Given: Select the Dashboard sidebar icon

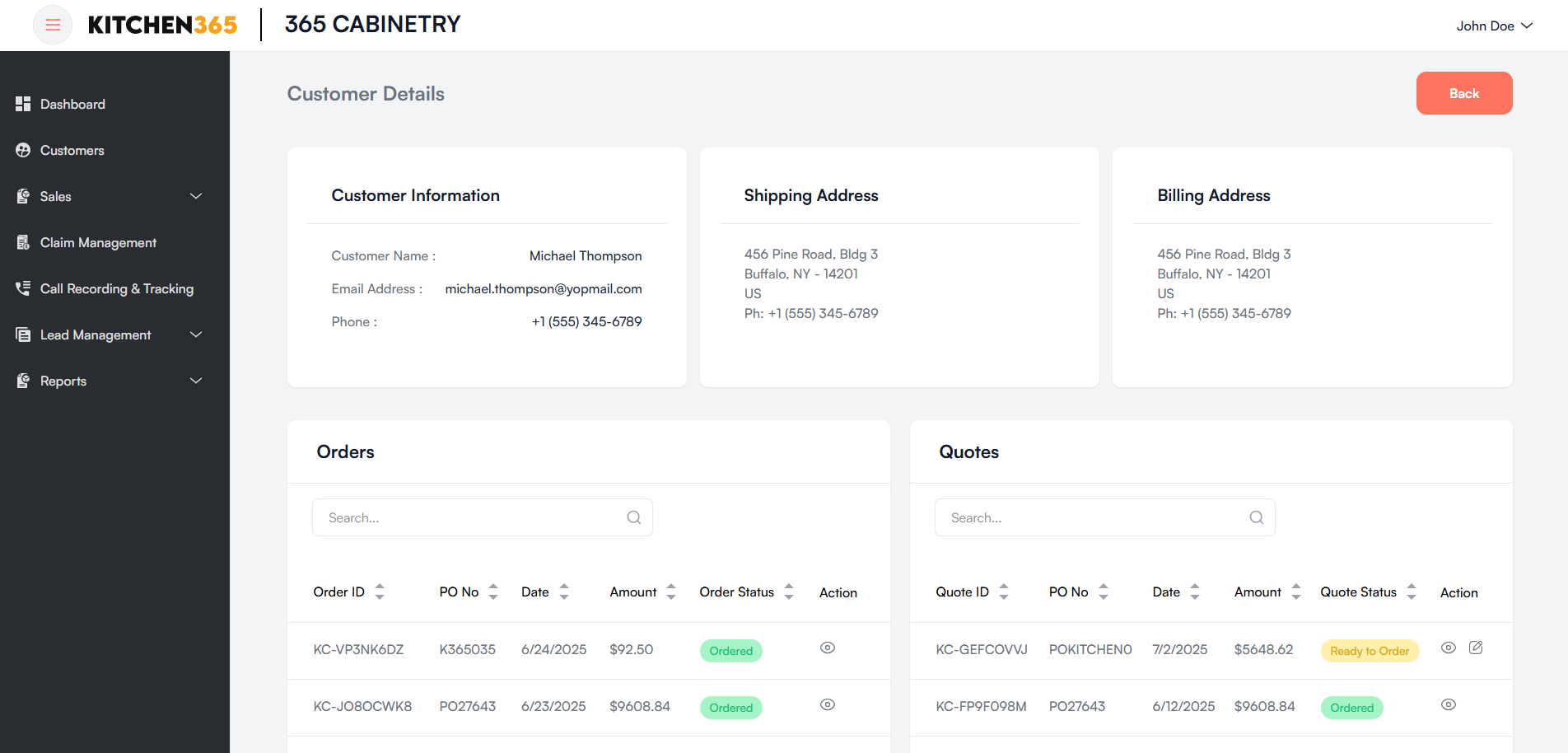Looking at the screenshot, I should point(22,104).
